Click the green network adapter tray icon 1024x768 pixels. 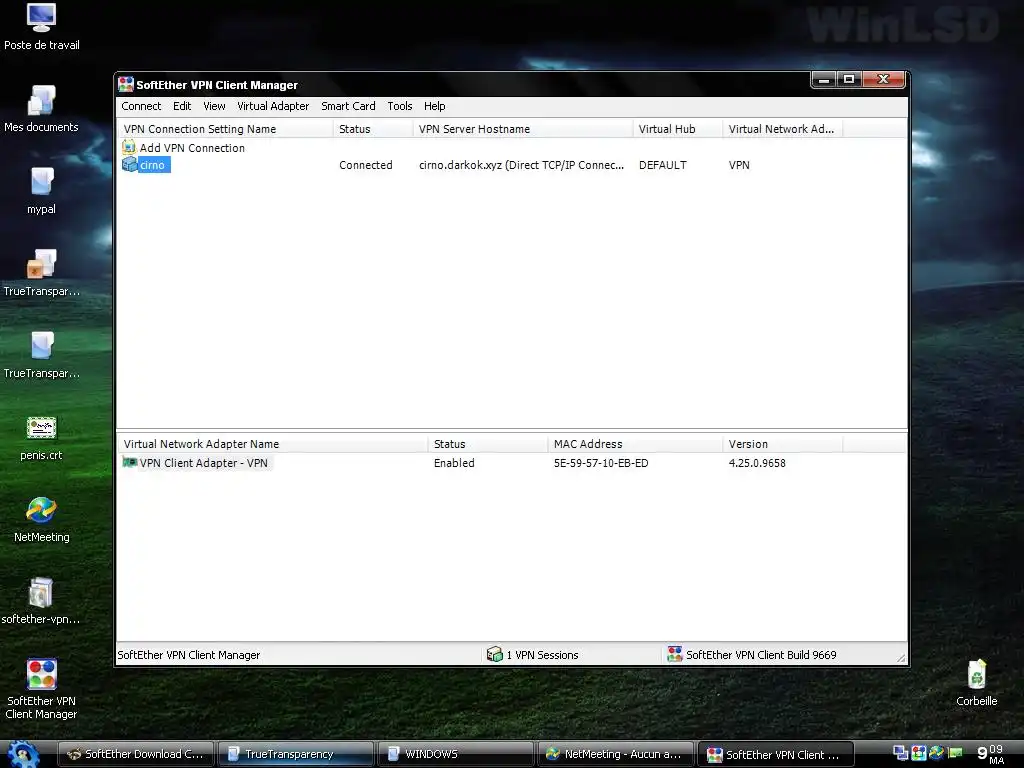pyautogui.click(x=955, y=753)
